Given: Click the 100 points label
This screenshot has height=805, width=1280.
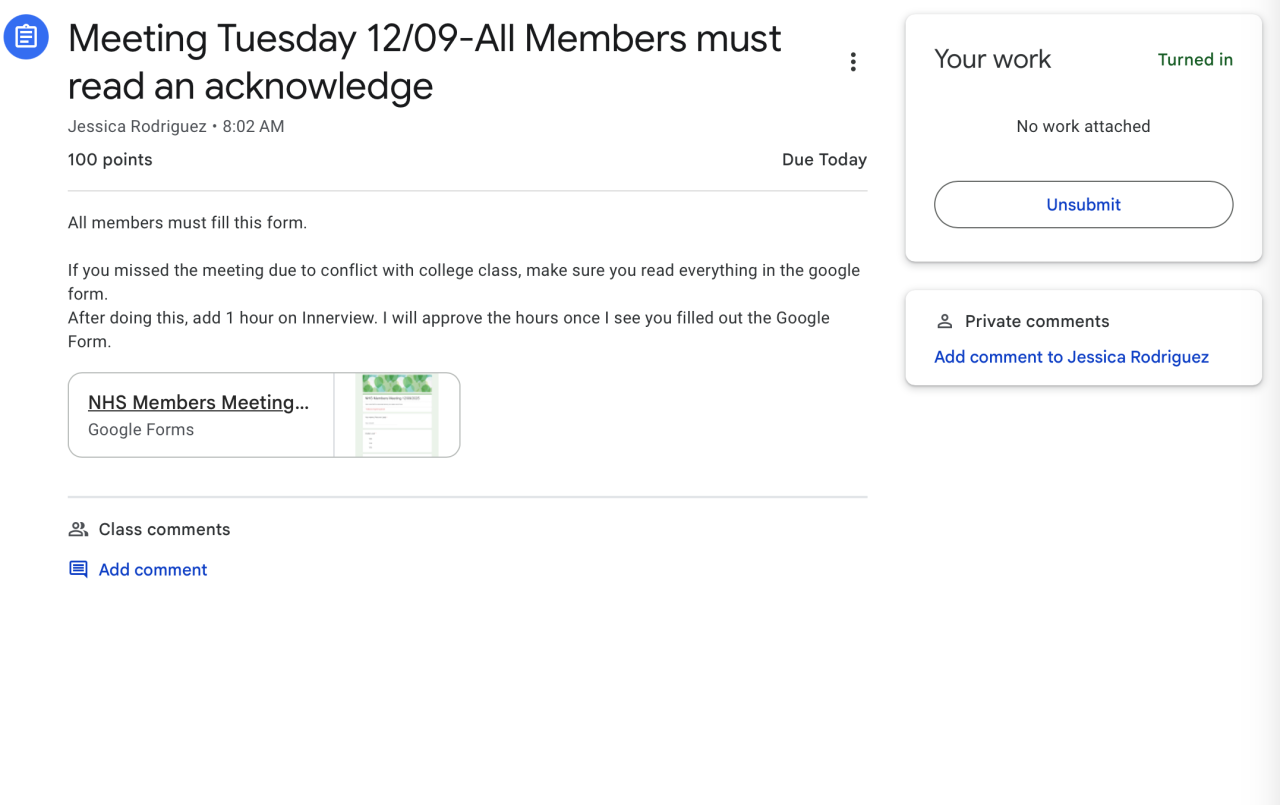Looking at the screenshot, I should tap(110, 160).
